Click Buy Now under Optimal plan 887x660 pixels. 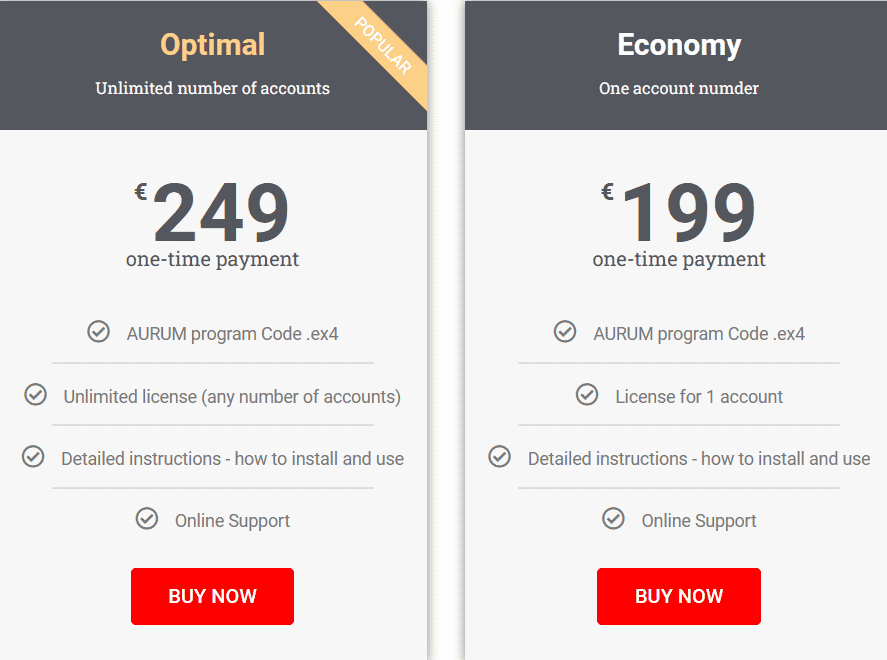click(x=212, y=596)
